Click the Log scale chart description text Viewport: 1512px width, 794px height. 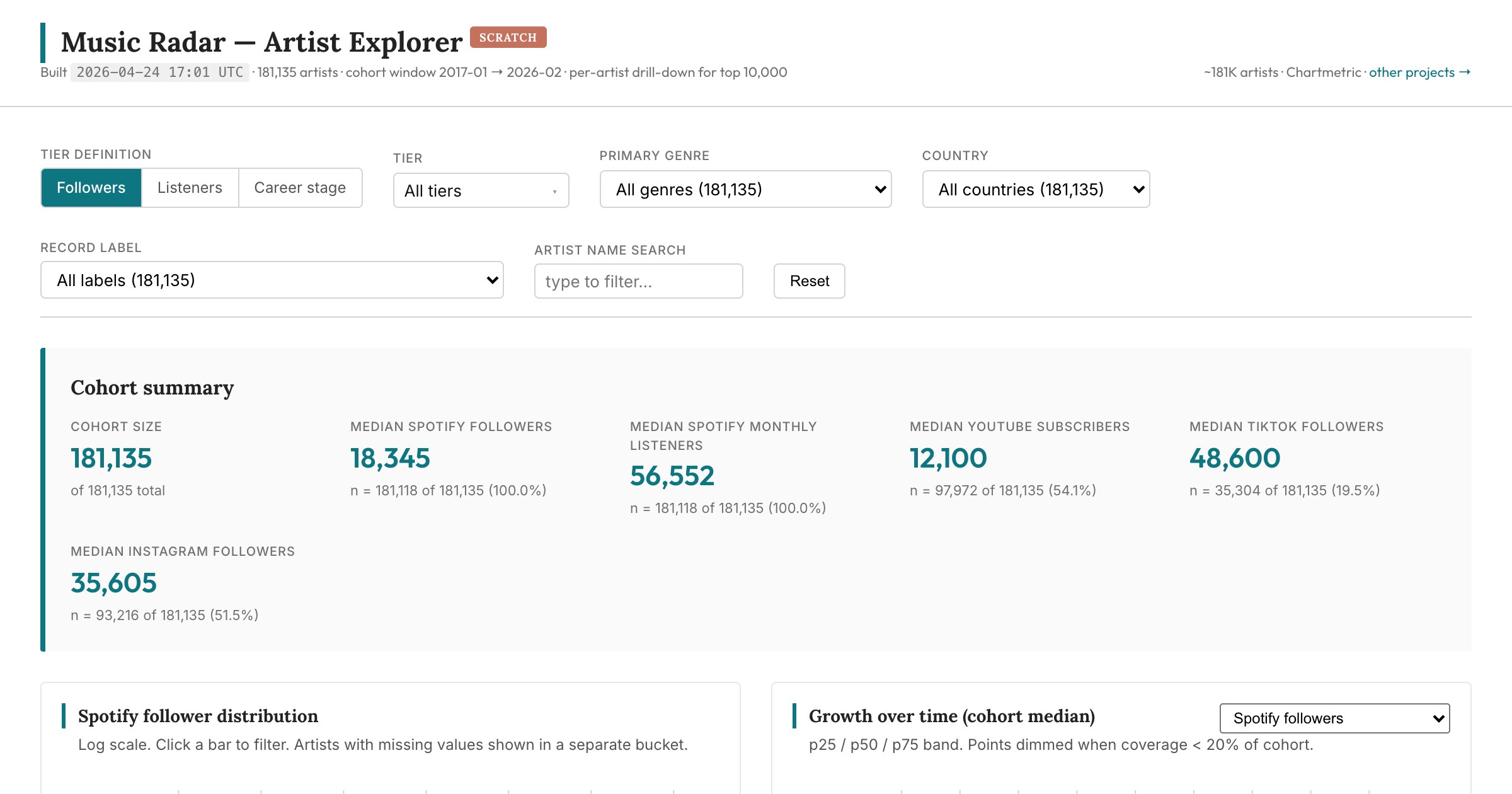point(383,745)
